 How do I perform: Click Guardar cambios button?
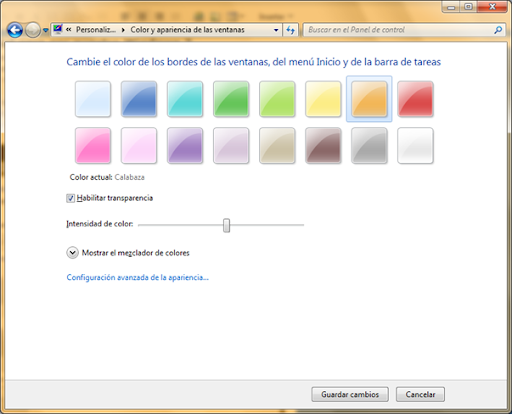click(350, 394)
